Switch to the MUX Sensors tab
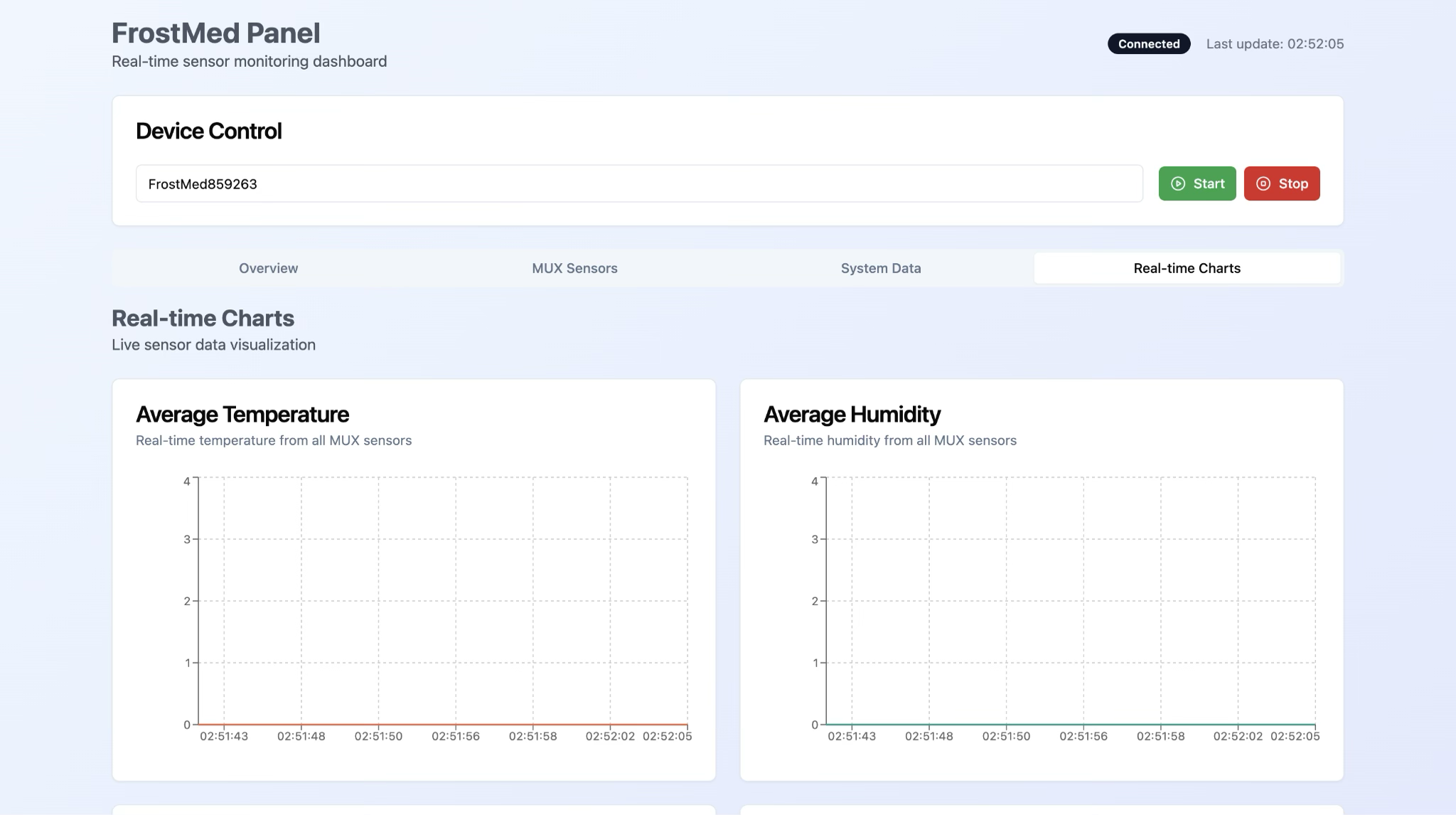This screenshot has height=815, width=1456. coord(574,268)
